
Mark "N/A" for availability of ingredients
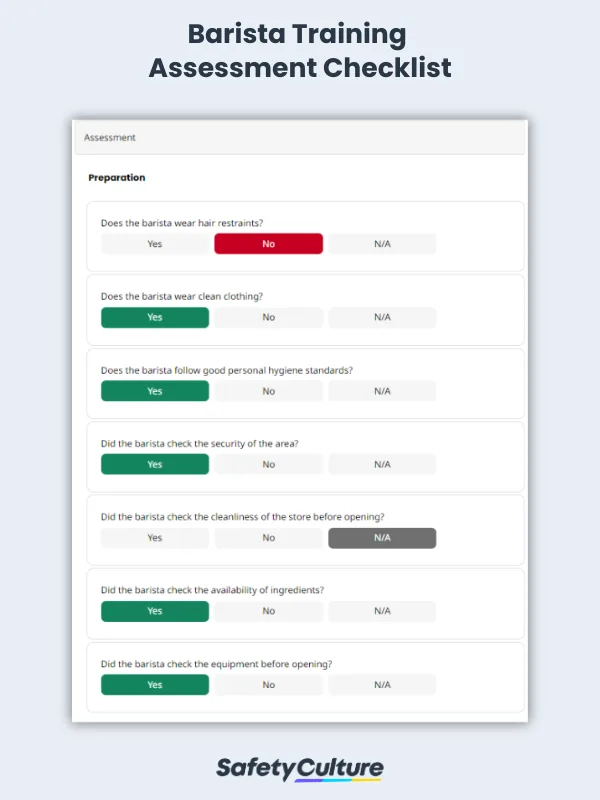click(x=382, y=611)
